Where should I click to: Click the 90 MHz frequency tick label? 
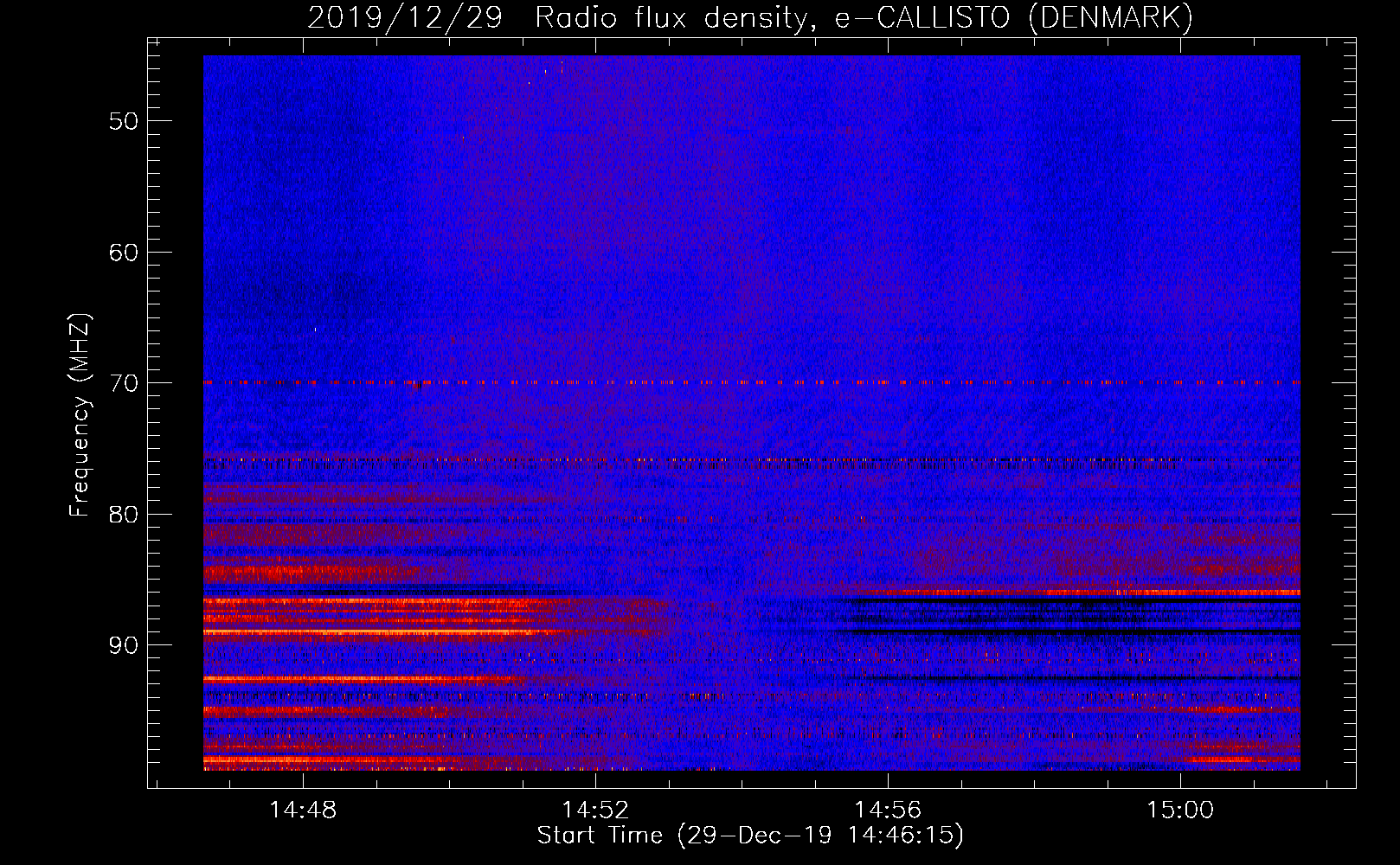[124, 645]
